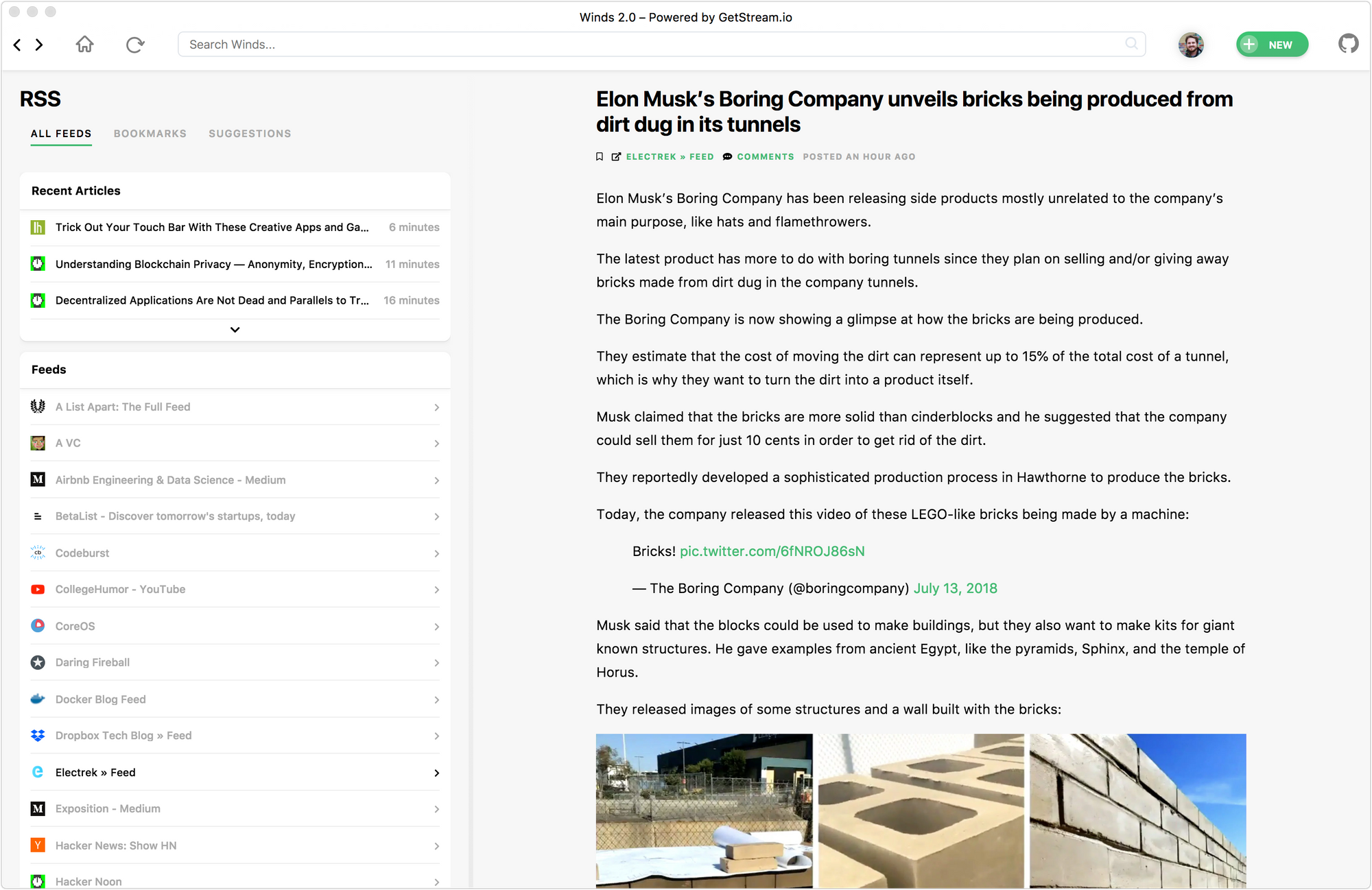Expand the recent articles dropdown arrow
The width and height of the screenshot is (1372, 890).
(x=235, y=329)
